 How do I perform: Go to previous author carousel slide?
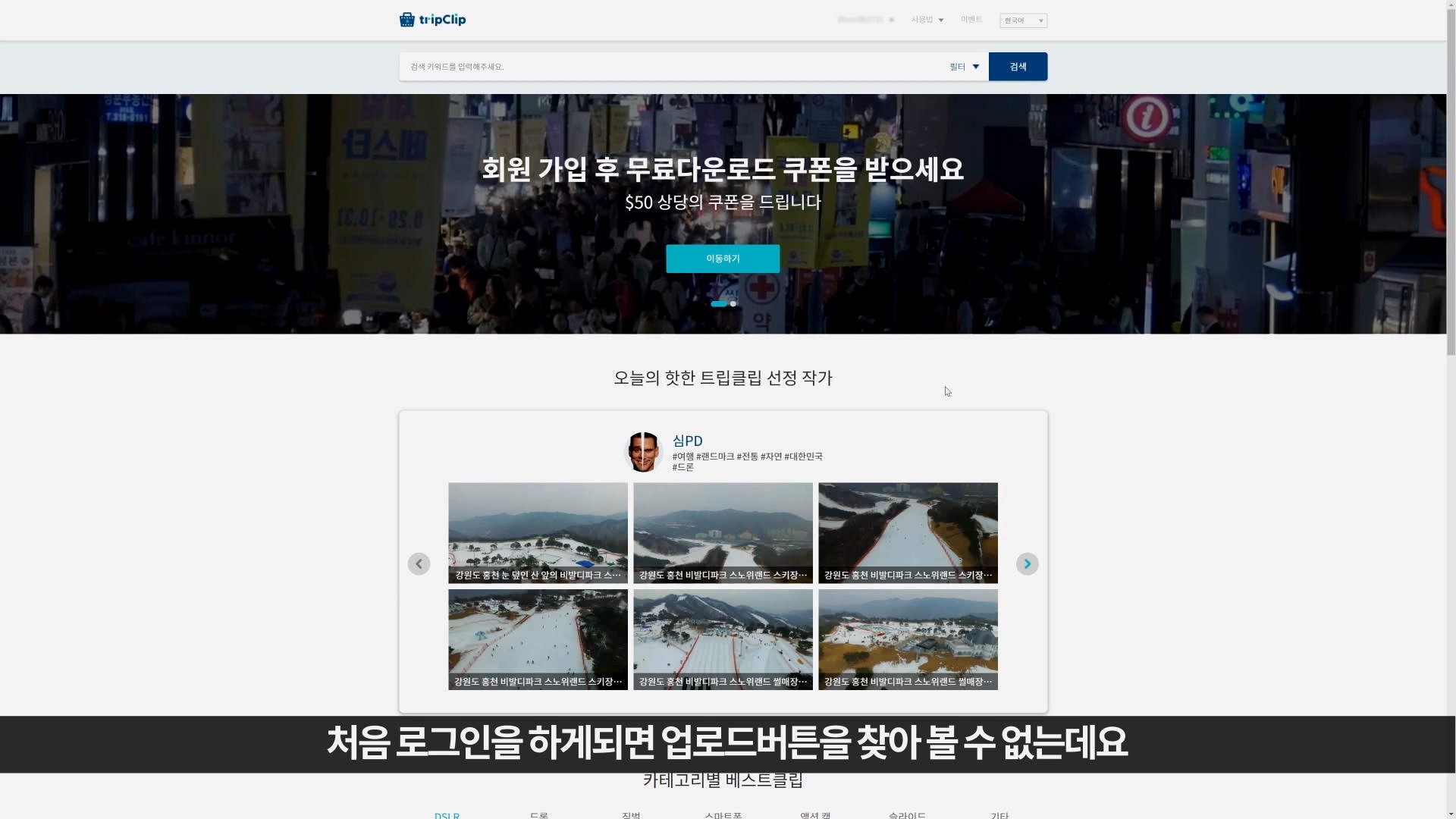click(419, 564)
